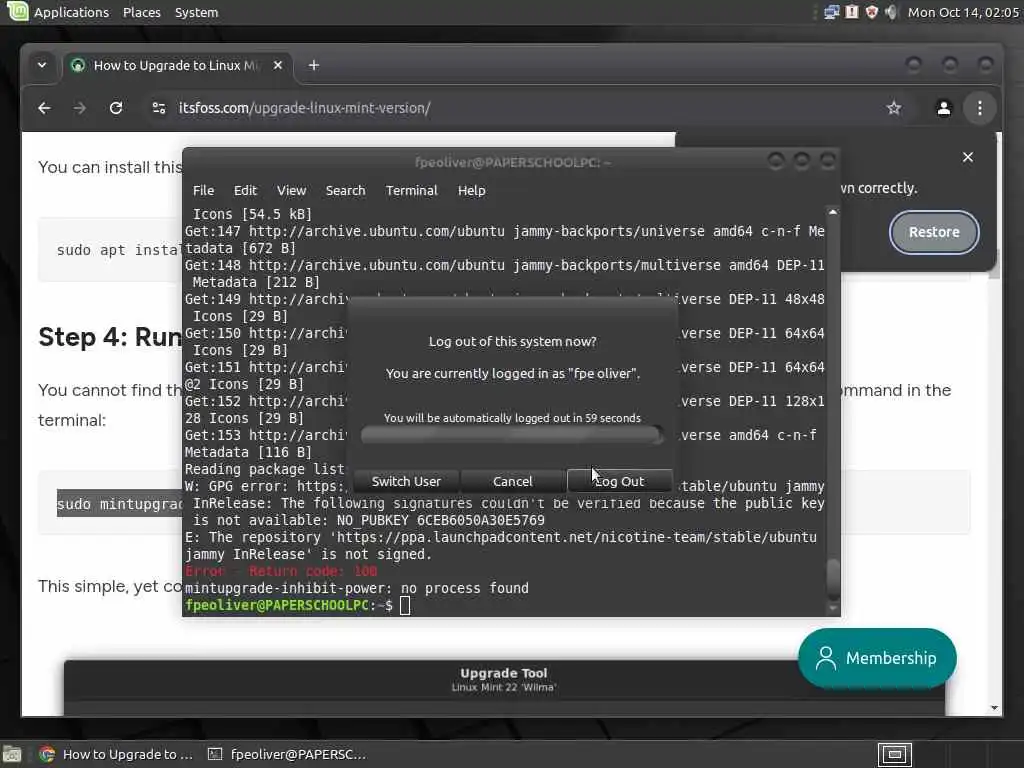Click the Membership button

click(877, 658)
